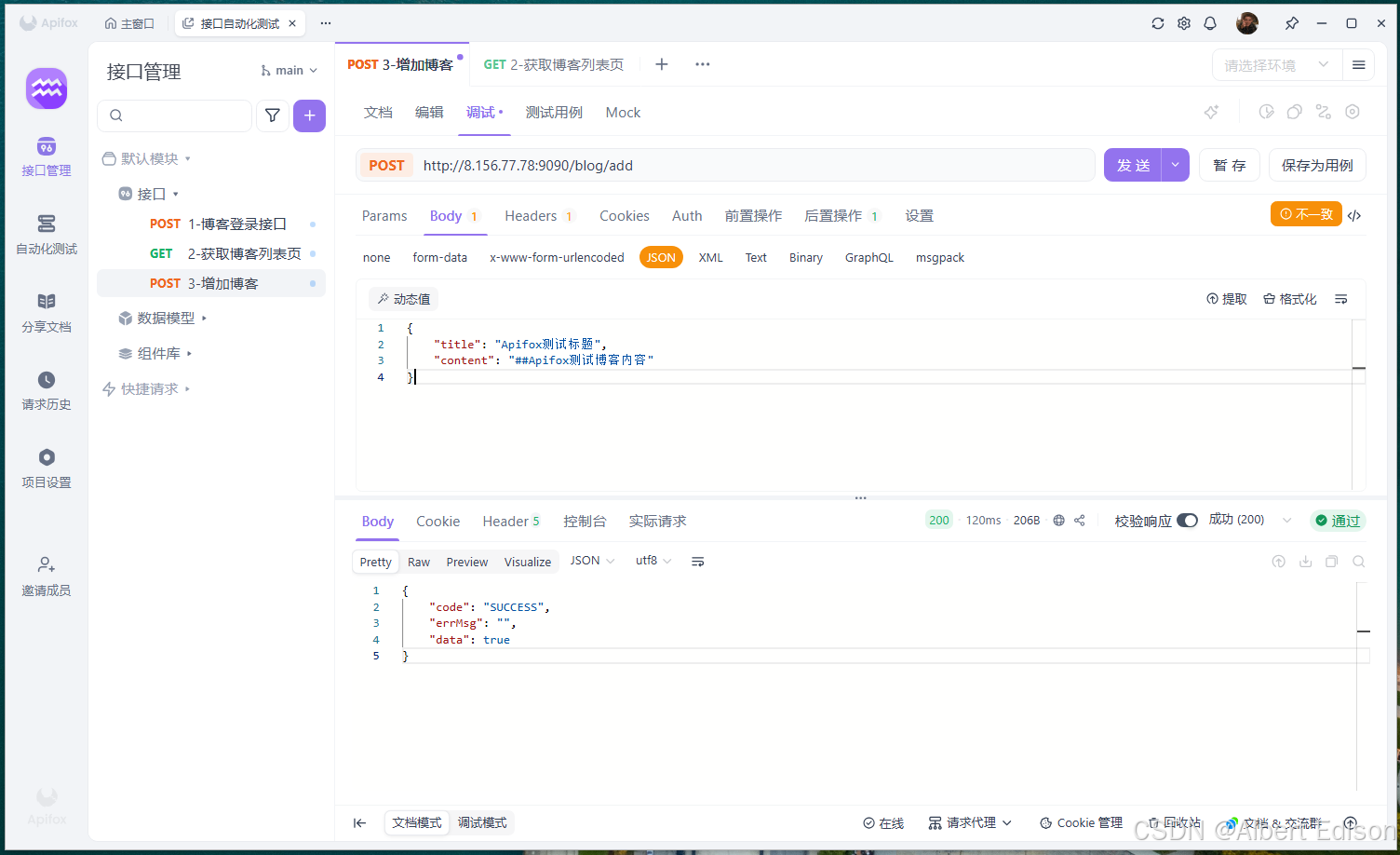Click the 保存为用例 button
The width and height of the screenshot is (1400, 855).
[x=1317, y=165]
